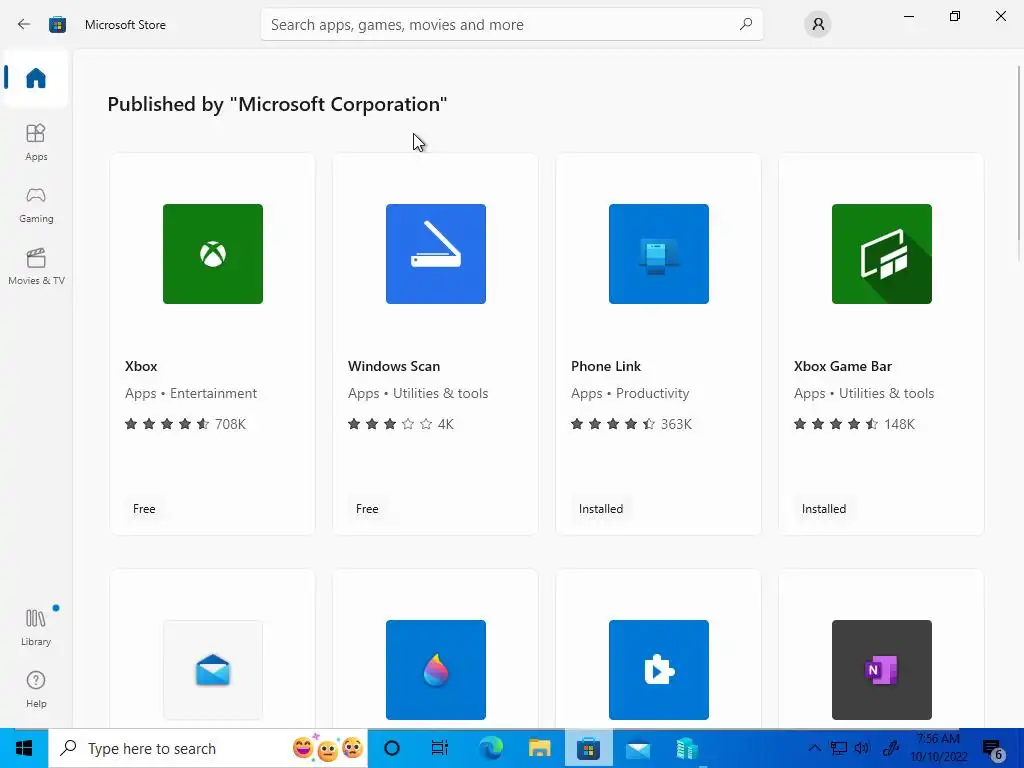Open Task View on the taskbar
Viewport: 1024px width, 768px height.
click(440, 748)
